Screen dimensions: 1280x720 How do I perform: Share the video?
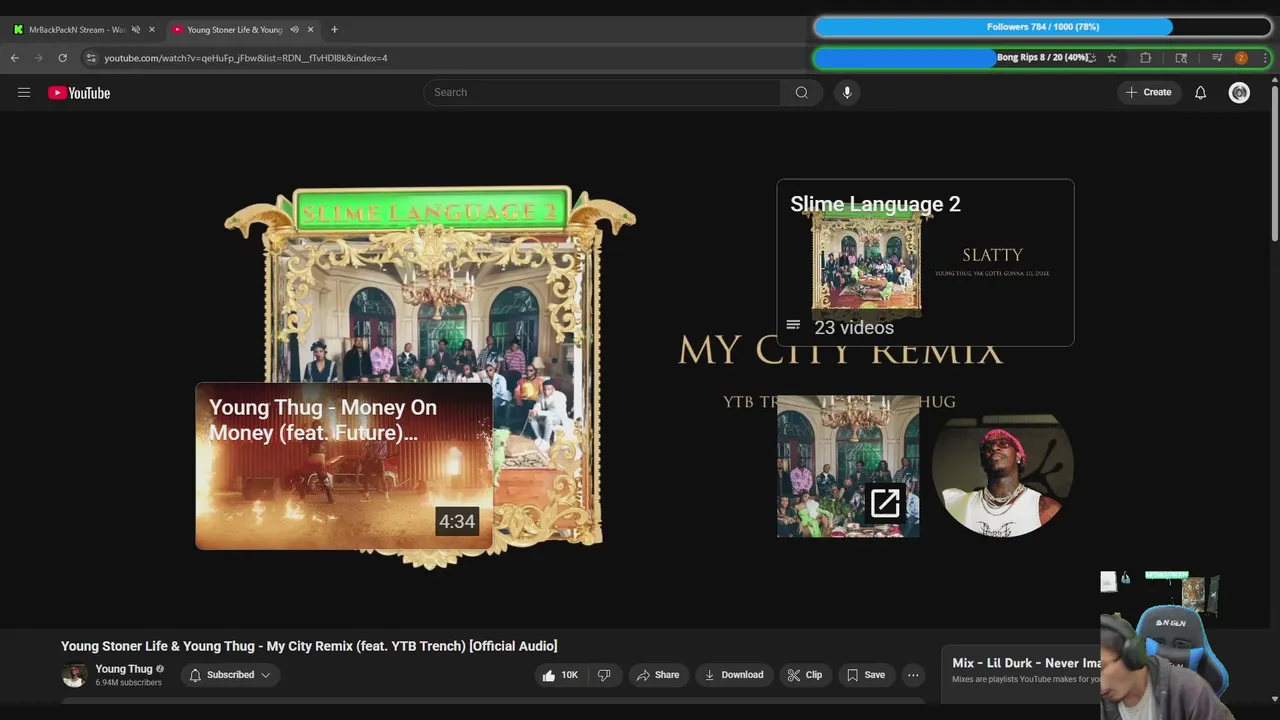click(658, 675)
